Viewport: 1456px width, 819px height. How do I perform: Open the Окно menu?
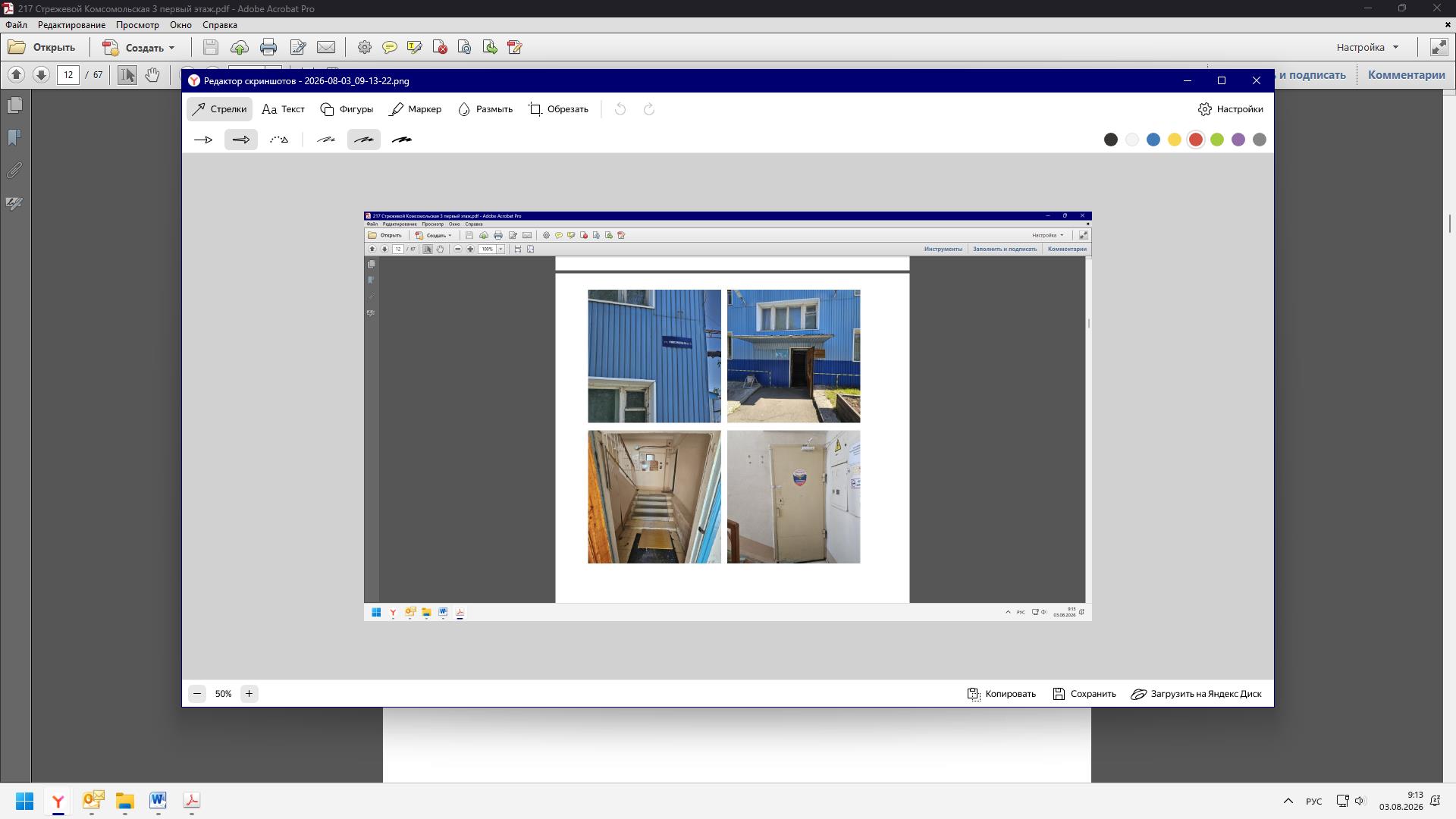coord(180,25)
